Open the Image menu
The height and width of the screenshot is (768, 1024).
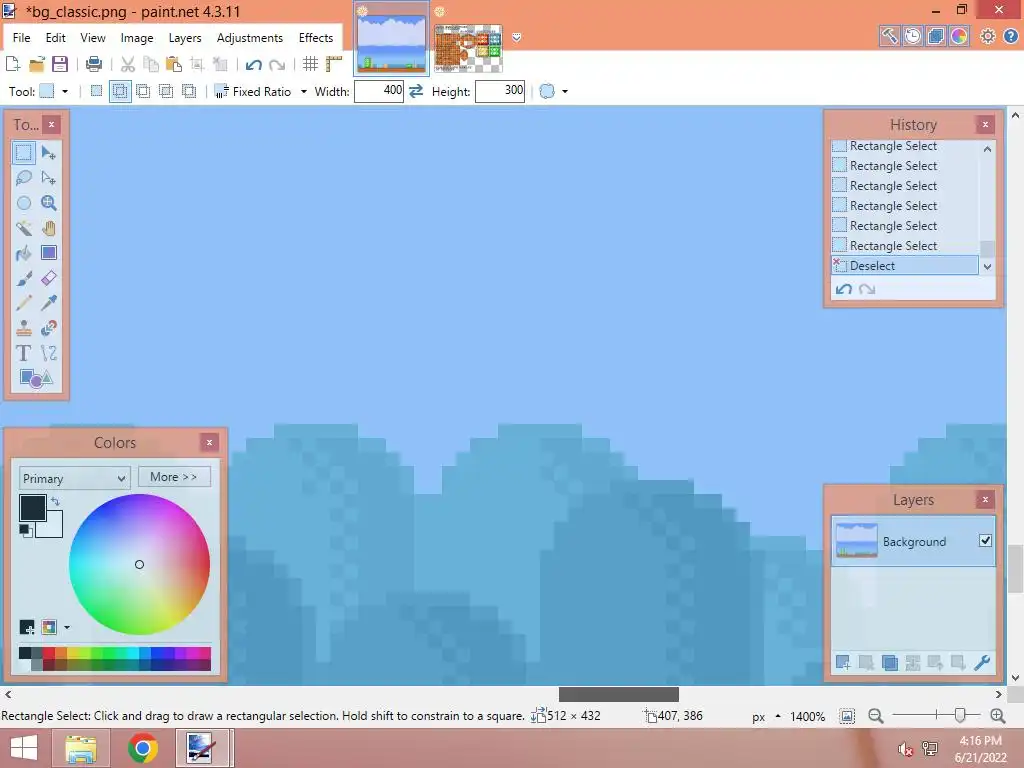point(136,38)
